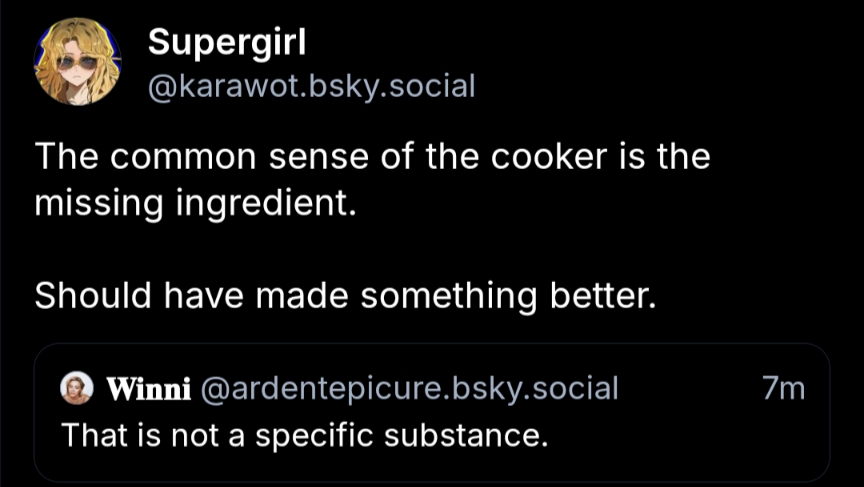Click the Supergirl display name
This screenshot has height=487, width=864.
coord(226,42)
